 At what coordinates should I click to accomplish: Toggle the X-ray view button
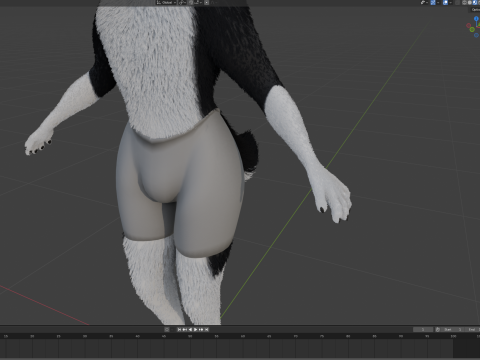coord(457,2)
